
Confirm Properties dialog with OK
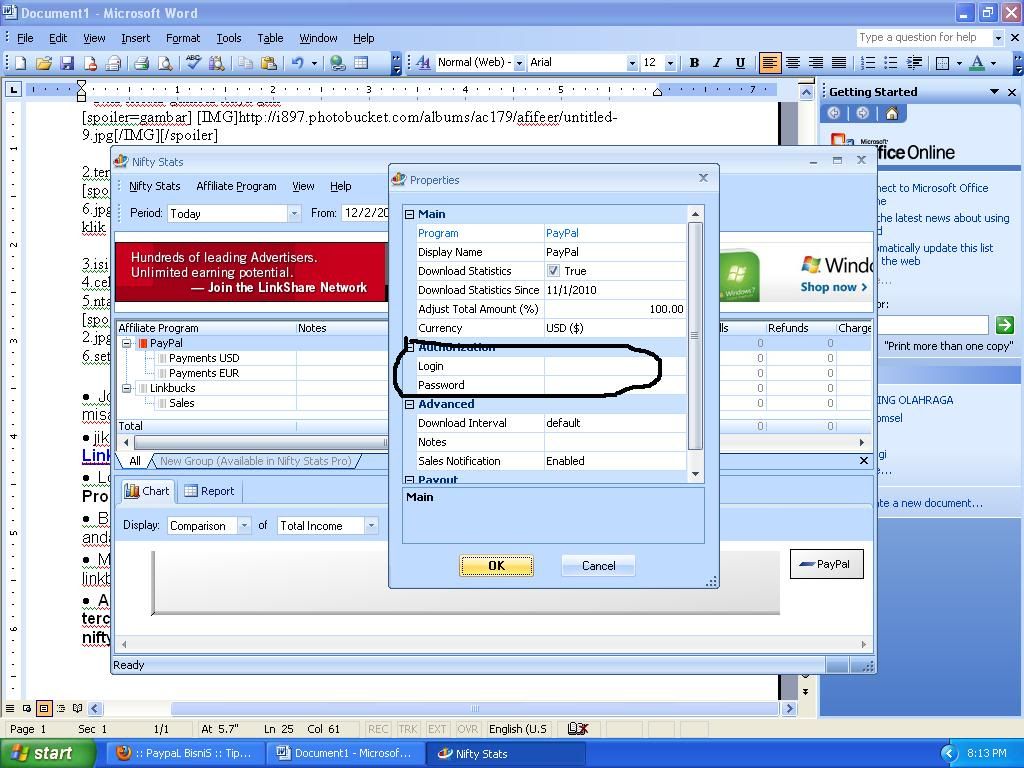click(x=496, y=566)
